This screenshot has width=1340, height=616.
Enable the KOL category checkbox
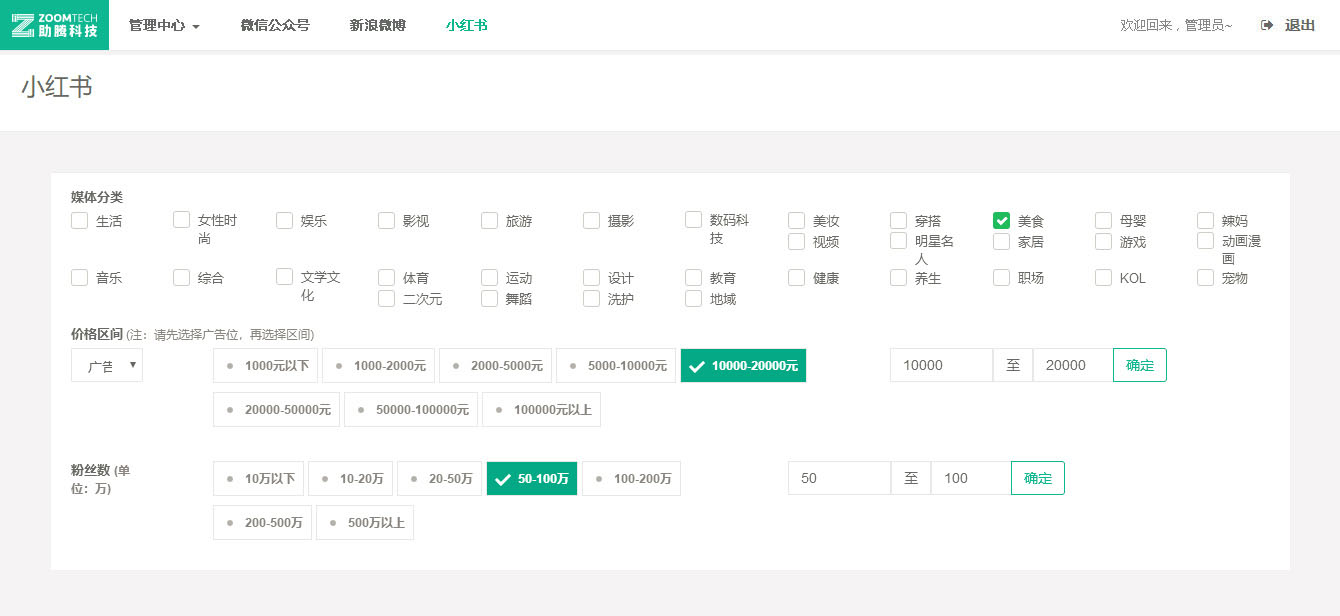(x=1103, y=277)
